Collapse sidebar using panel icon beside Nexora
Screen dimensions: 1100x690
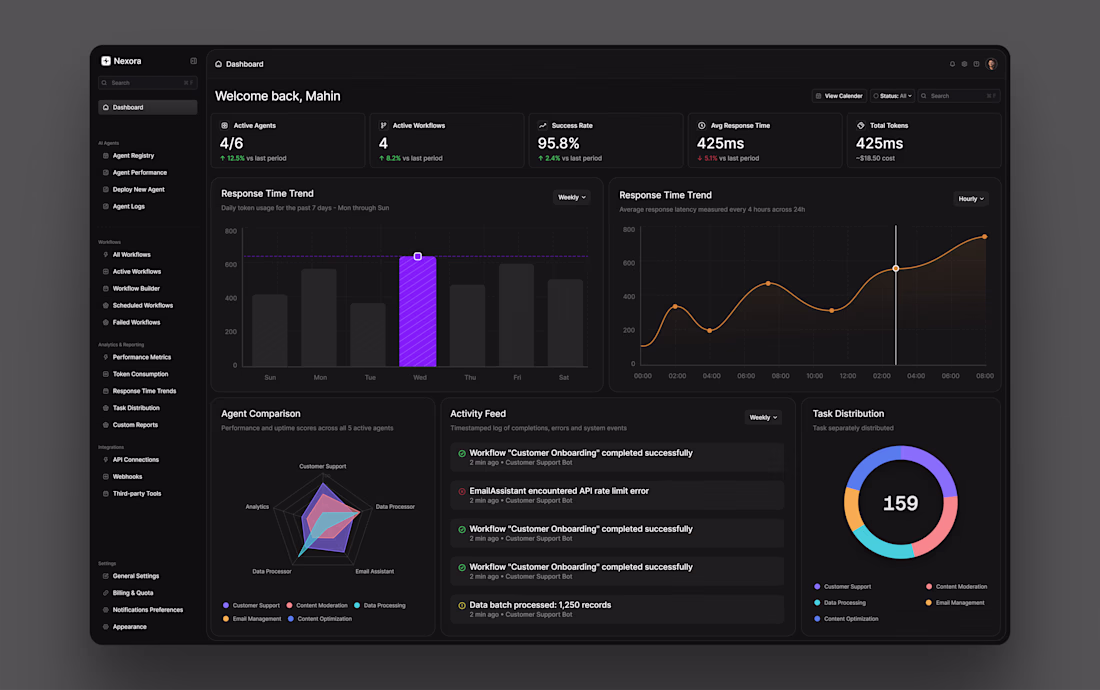click(x=194, y=61)
